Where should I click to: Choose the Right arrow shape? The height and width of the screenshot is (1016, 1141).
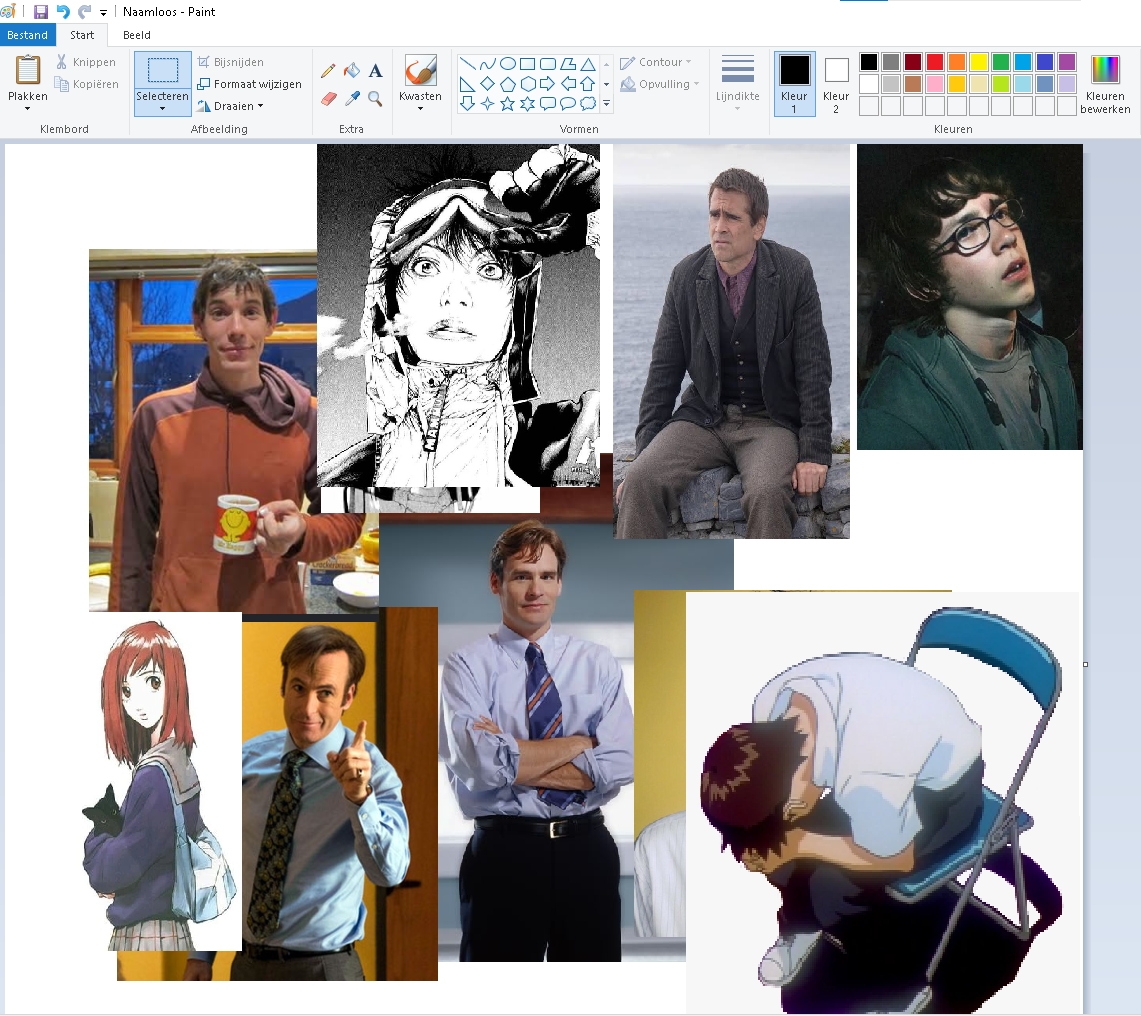[548, 84]
